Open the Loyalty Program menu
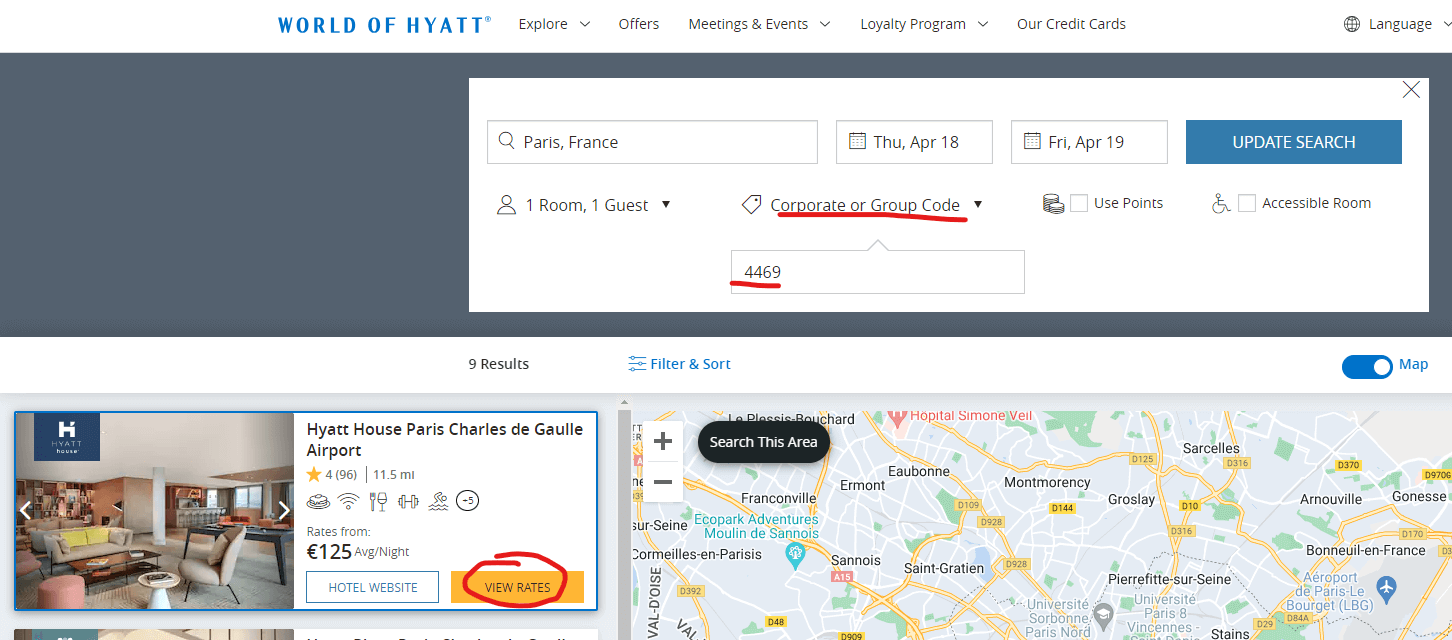Screen dimensions: 1452x640 pyautogui.click(x=924, y=24)
